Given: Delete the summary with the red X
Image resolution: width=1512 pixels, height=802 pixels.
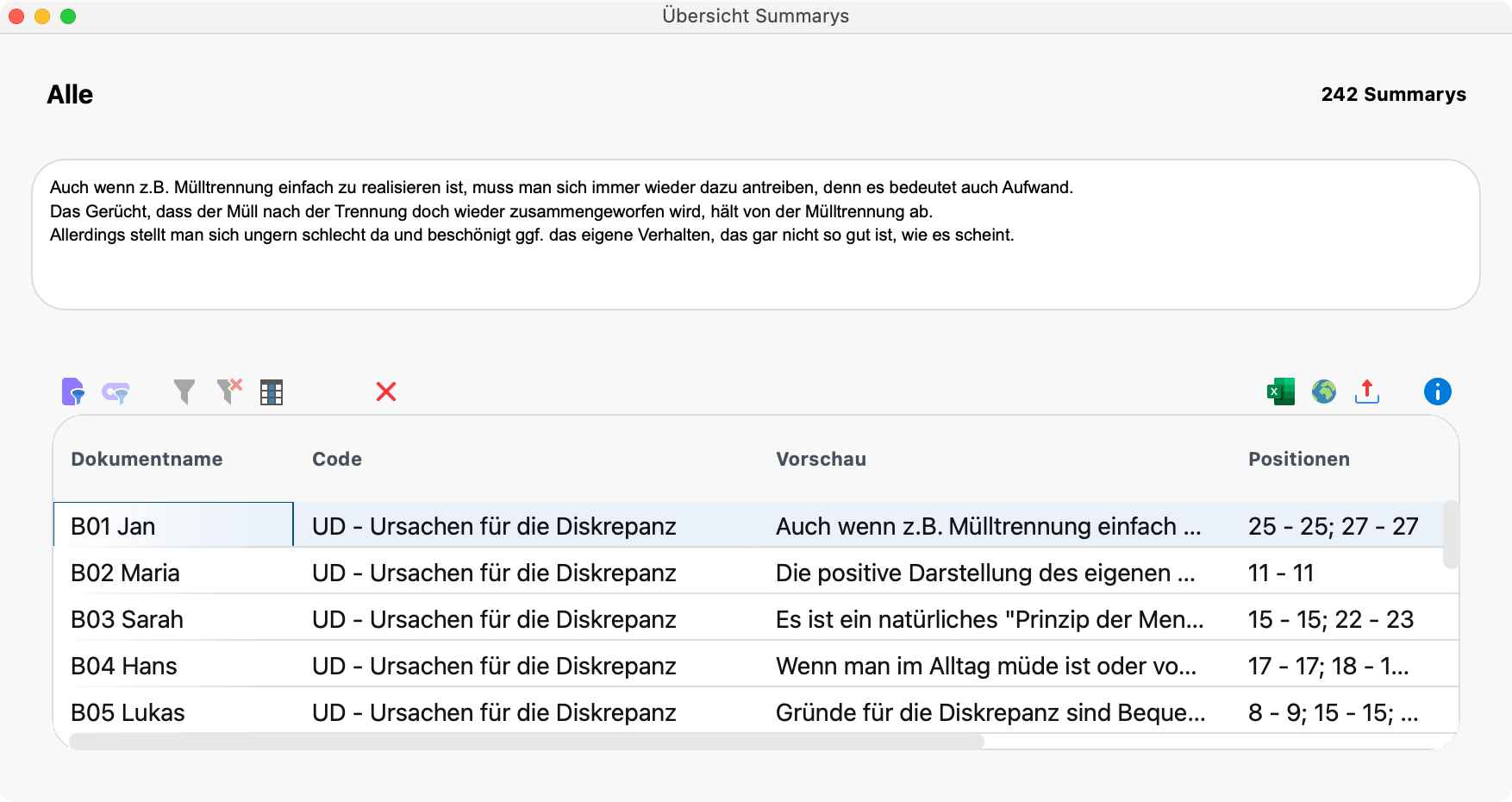Looking at the screenshot, I should 386,392.
